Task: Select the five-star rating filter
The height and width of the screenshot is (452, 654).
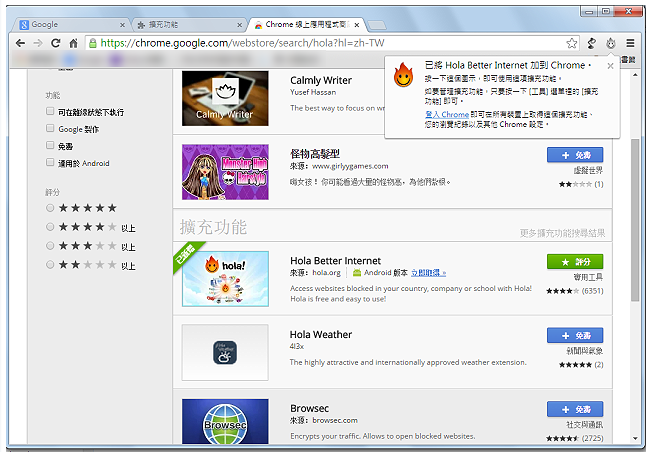Action: (x=50, y=208)
